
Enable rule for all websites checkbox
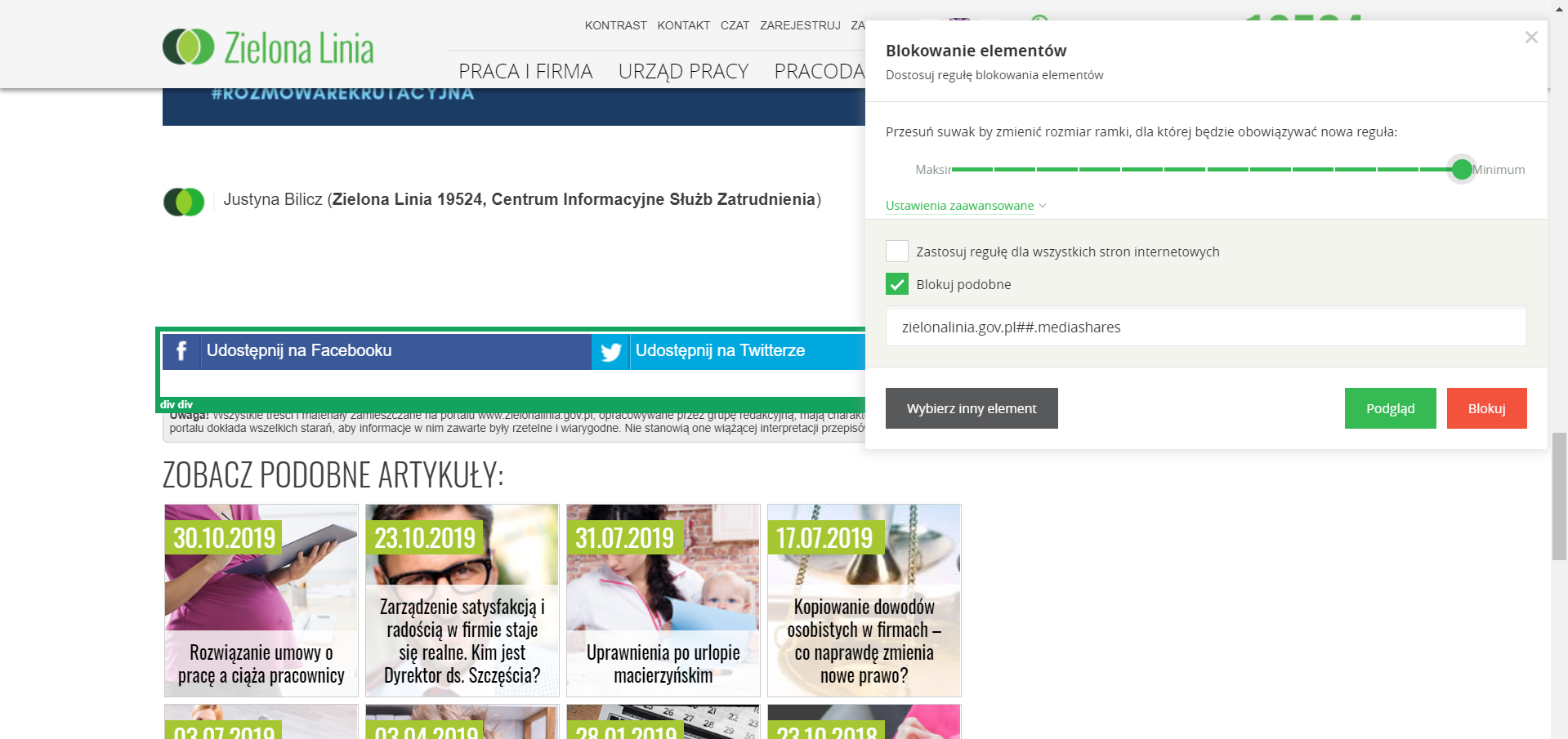point(896,251)
